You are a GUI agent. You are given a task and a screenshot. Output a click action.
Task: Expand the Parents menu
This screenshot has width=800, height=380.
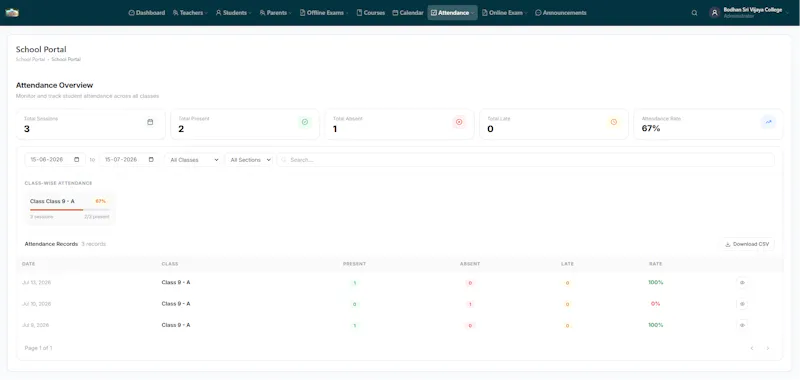click(276, 13)
